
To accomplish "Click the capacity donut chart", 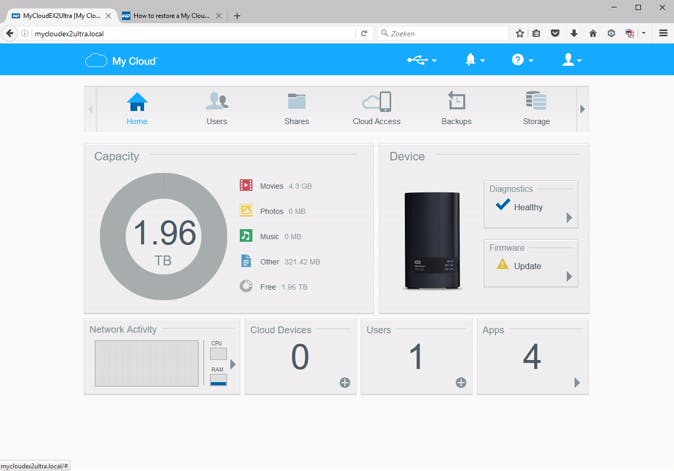I will [x=163, y=236].
